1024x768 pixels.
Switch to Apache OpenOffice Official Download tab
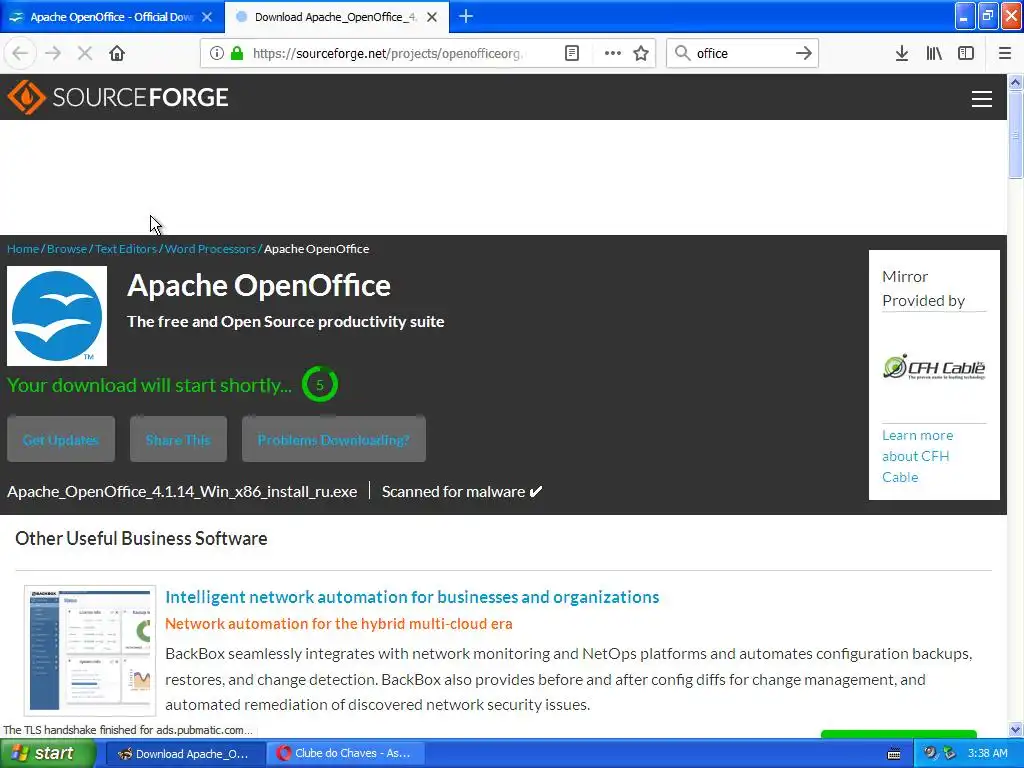(111, 17)
